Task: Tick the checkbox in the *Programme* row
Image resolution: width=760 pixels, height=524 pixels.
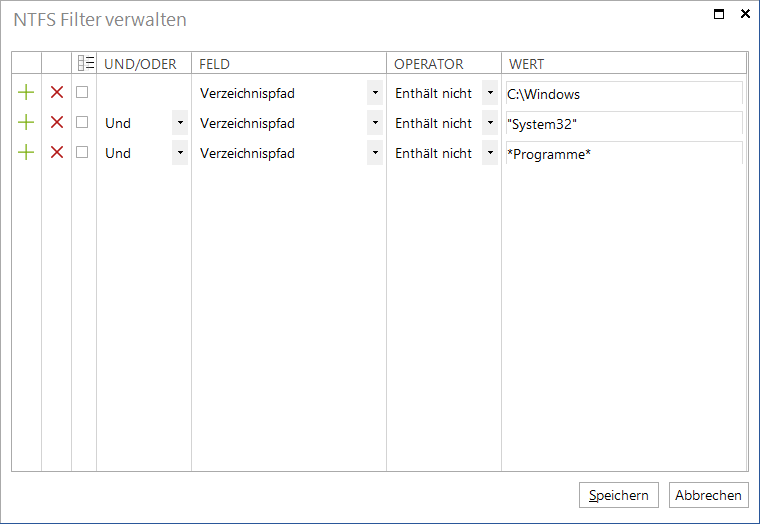Action: click(x=82, y=152)
